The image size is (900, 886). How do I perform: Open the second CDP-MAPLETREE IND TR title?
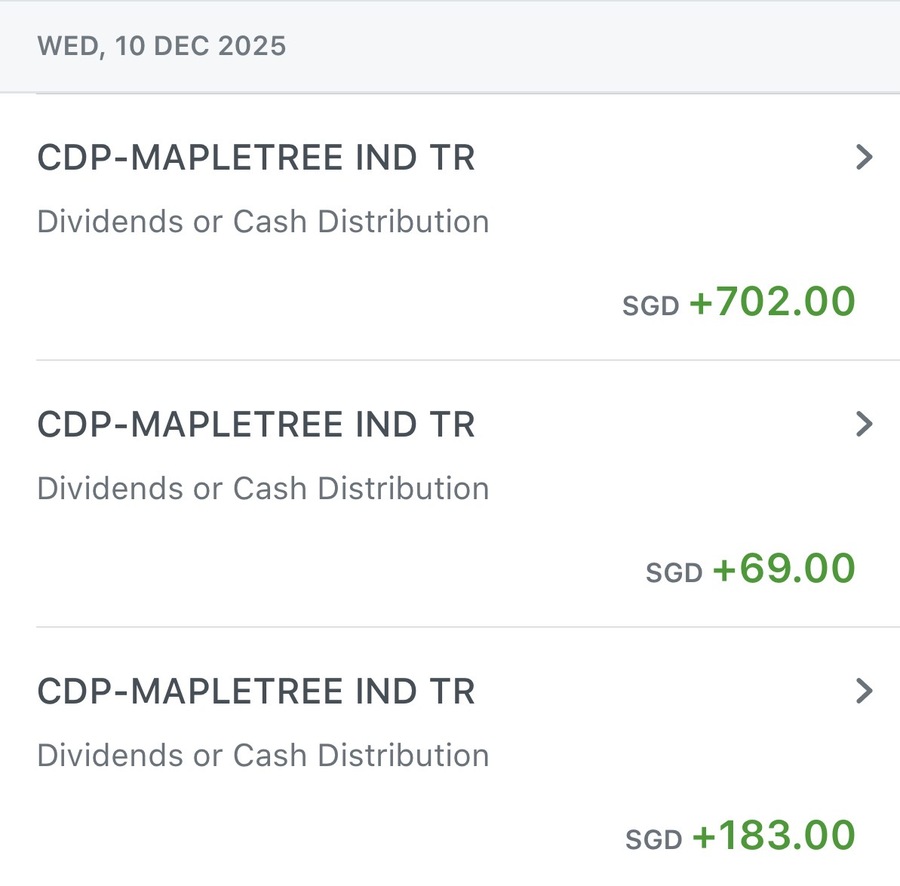(256, 425)
